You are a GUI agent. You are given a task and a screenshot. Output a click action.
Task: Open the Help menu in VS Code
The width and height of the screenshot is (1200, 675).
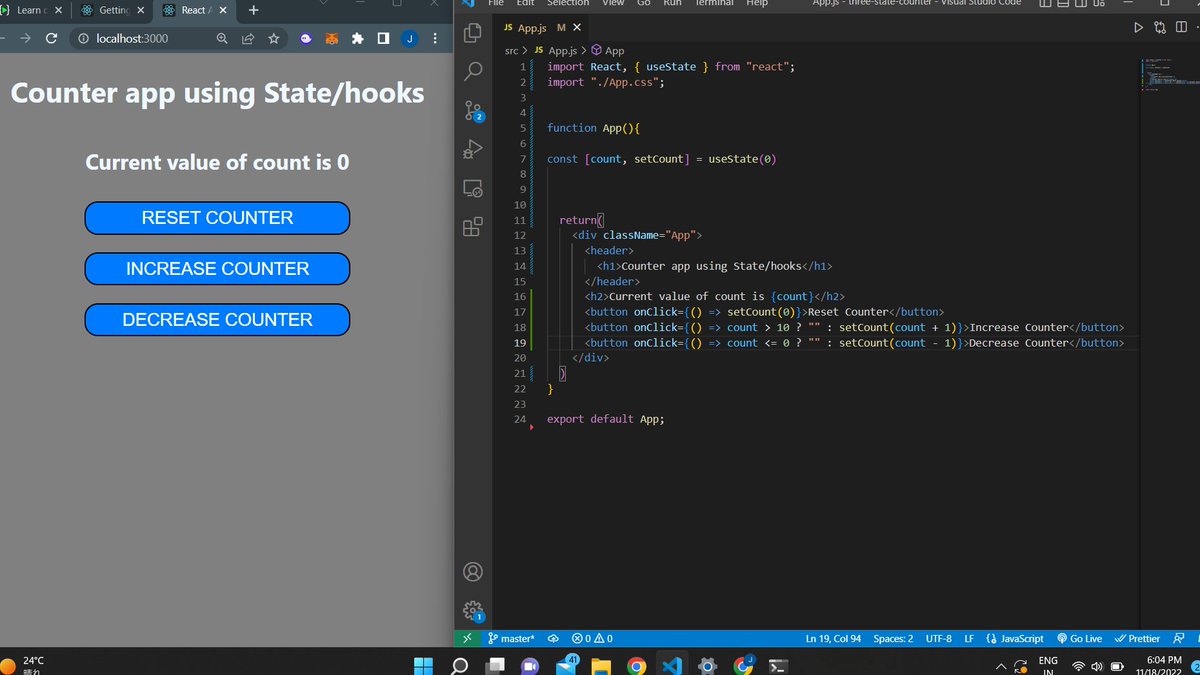tap(757, 3)
